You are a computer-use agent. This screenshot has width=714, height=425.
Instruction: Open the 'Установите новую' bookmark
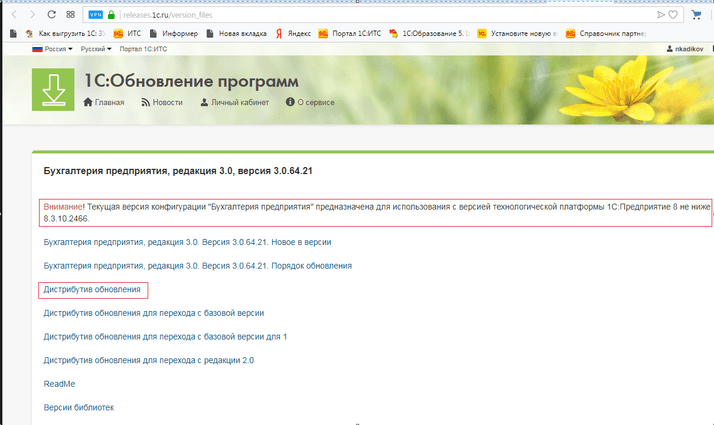click(x=517, y=33)
